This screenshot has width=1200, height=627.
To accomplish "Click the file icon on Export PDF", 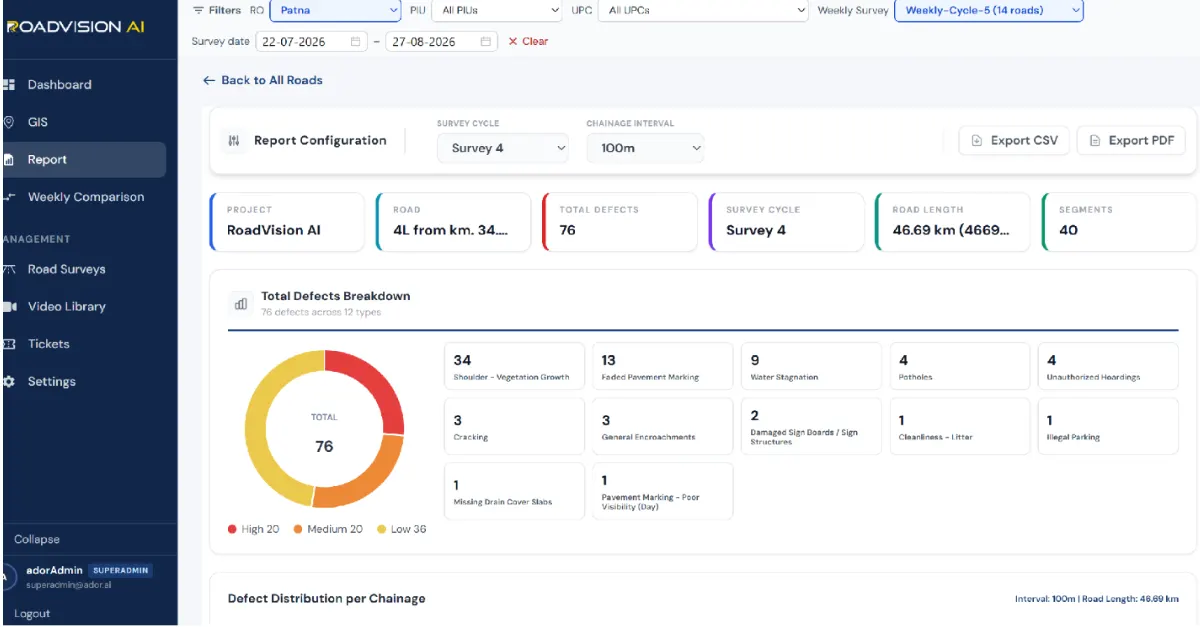I will click(x=1095, y=141).
